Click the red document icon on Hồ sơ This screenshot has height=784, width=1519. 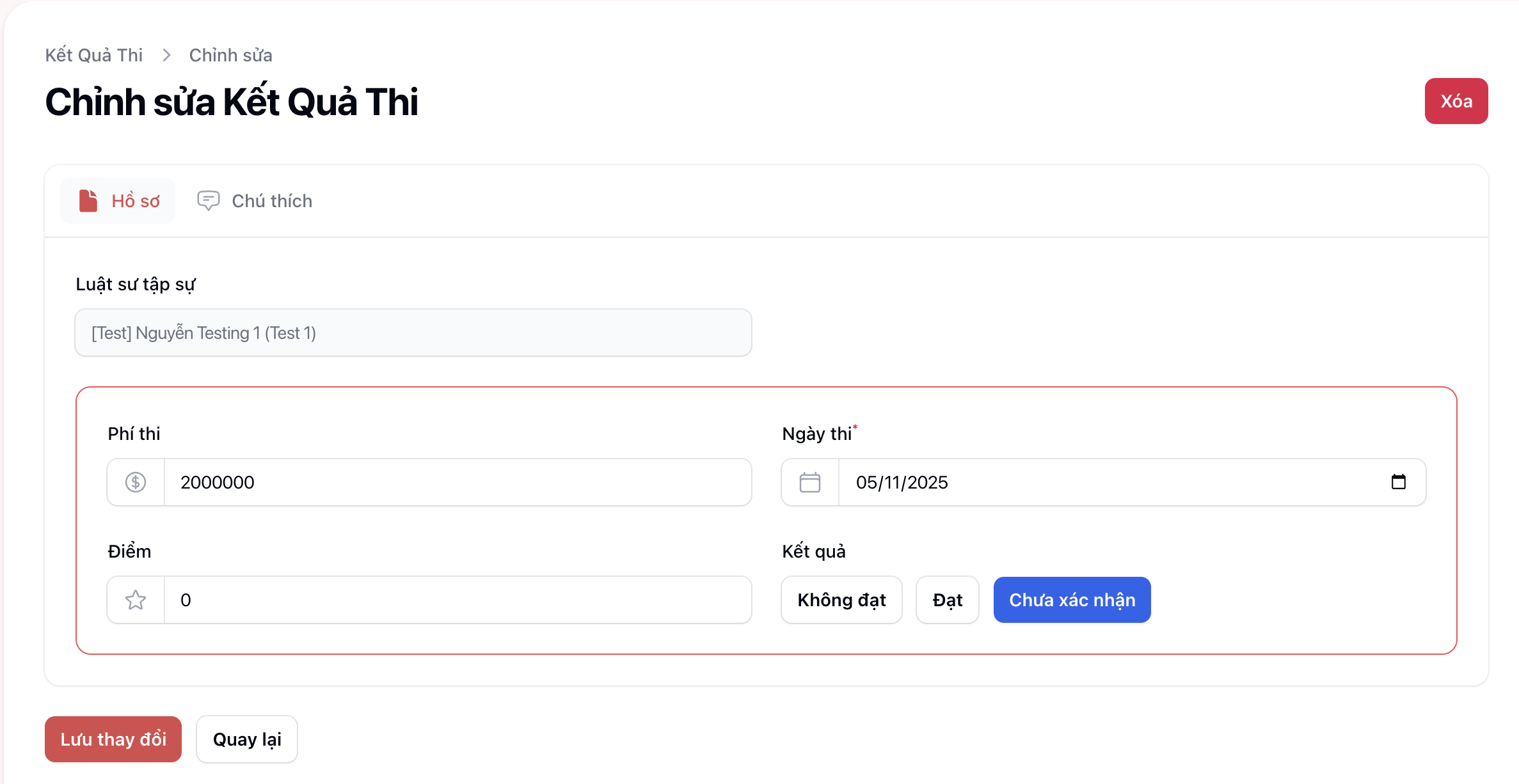click(x=88, y=201)
